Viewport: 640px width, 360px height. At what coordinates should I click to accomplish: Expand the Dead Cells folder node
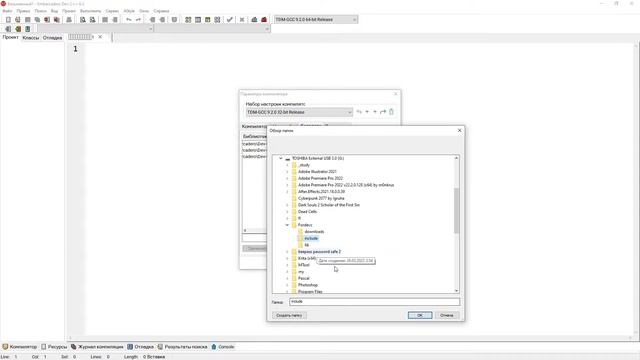tap(287, 211)
